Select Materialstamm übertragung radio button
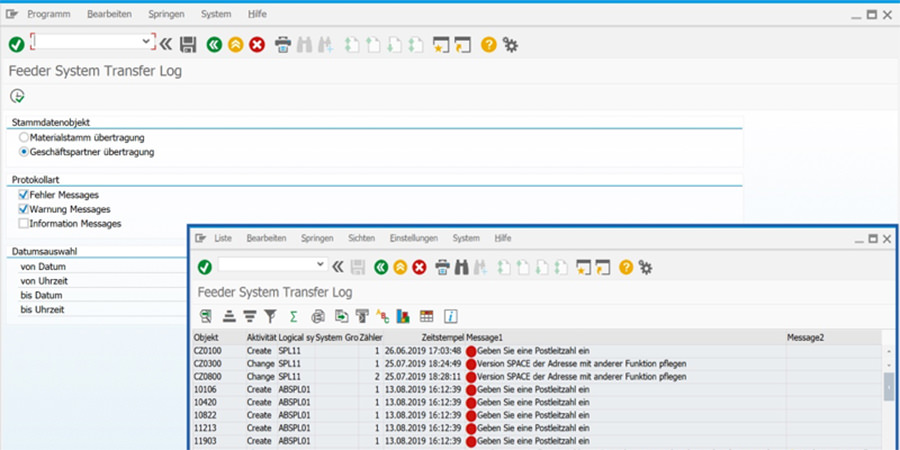900x450 pixels. click(24, 137)
